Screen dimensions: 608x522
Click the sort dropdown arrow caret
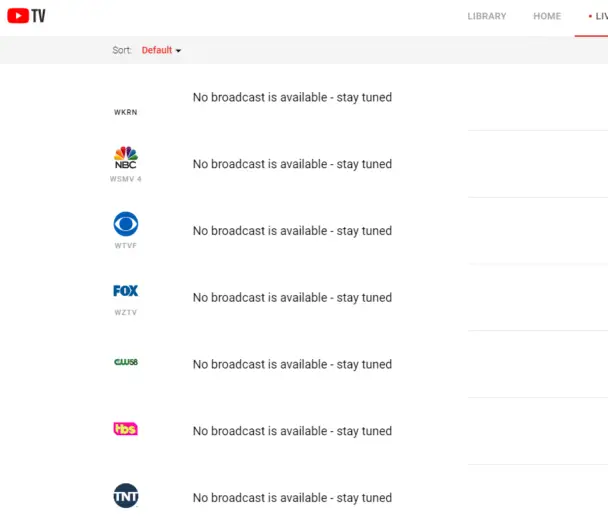click(x=178, y=51)
